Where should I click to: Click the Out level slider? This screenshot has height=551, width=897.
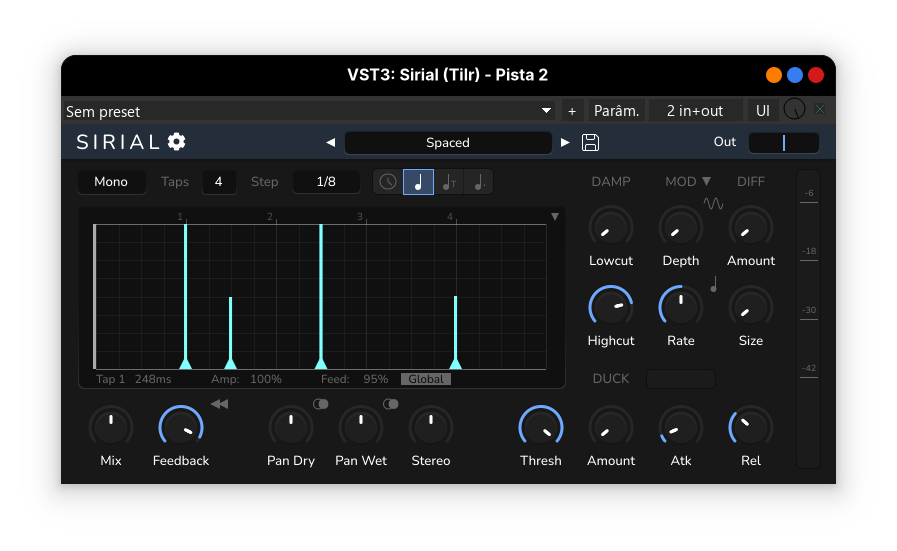pyautogui.click(x=784, y=142)
